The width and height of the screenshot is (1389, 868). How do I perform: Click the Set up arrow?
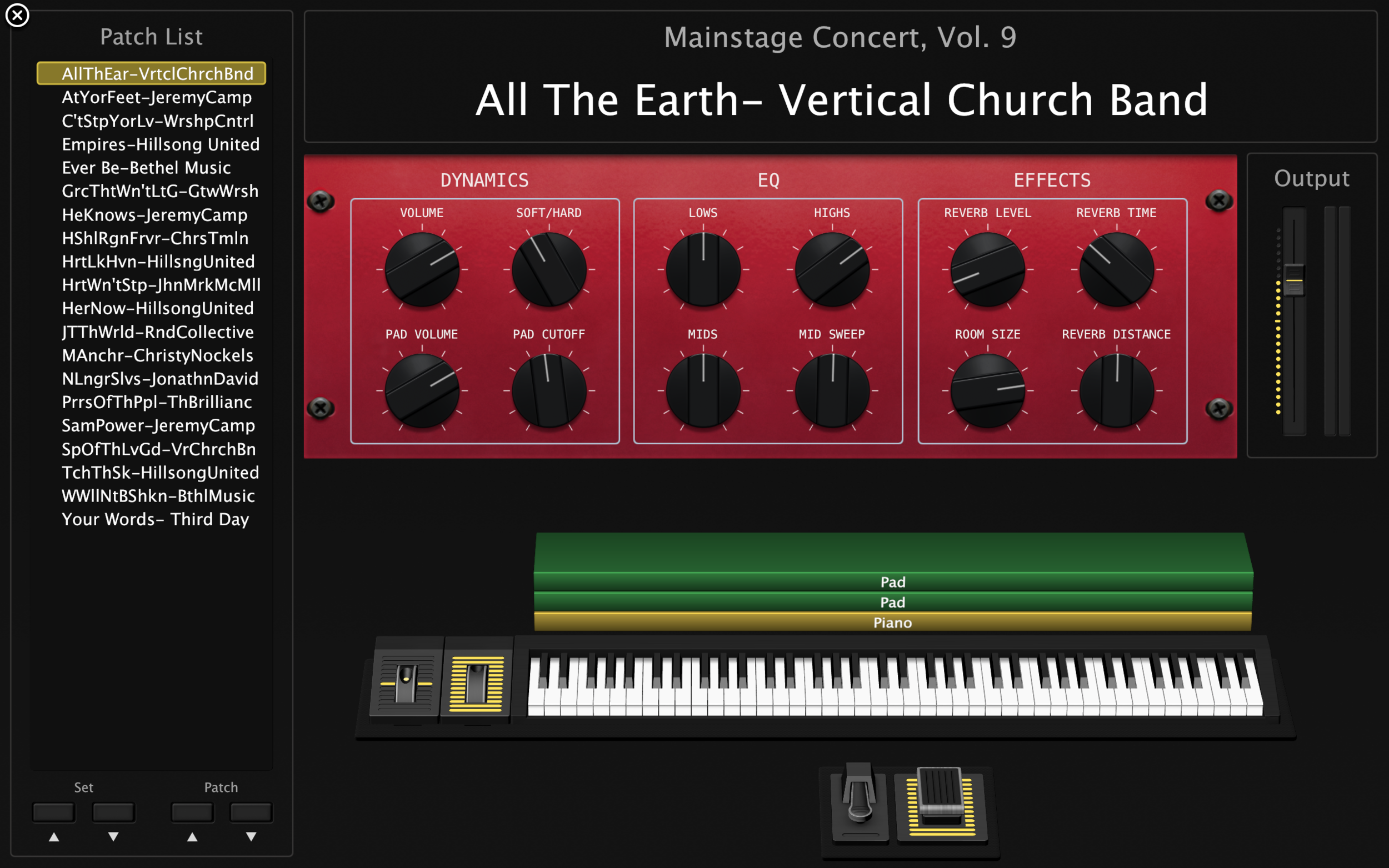[x=54, y=837]
